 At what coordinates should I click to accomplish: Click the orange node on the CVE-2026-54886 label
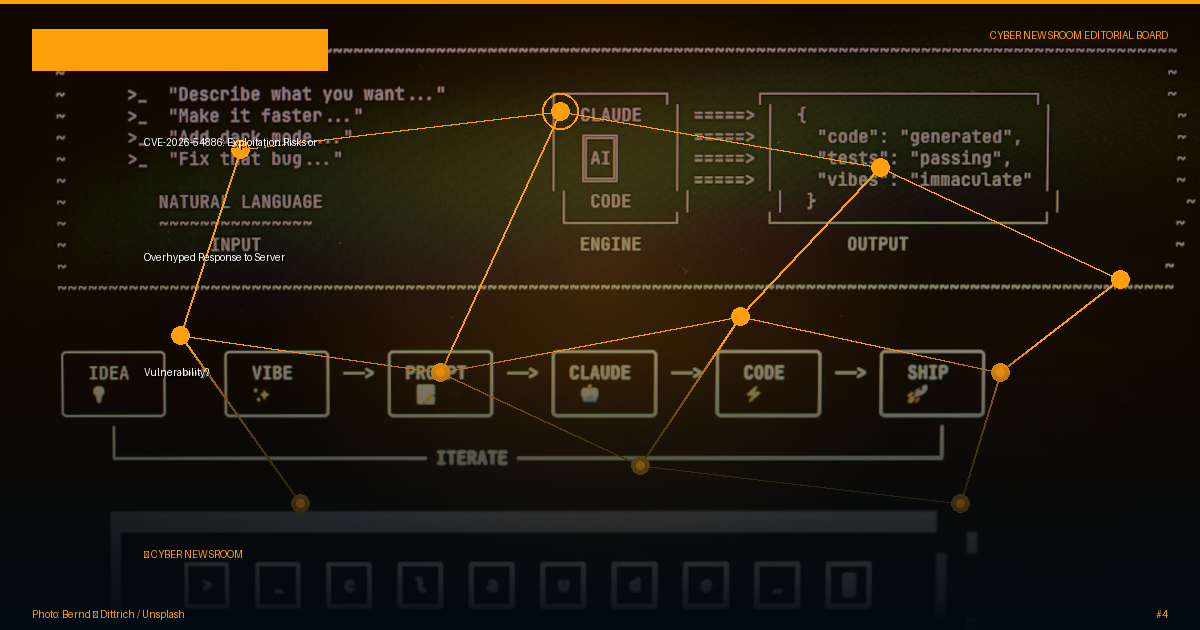click(240, 149)
